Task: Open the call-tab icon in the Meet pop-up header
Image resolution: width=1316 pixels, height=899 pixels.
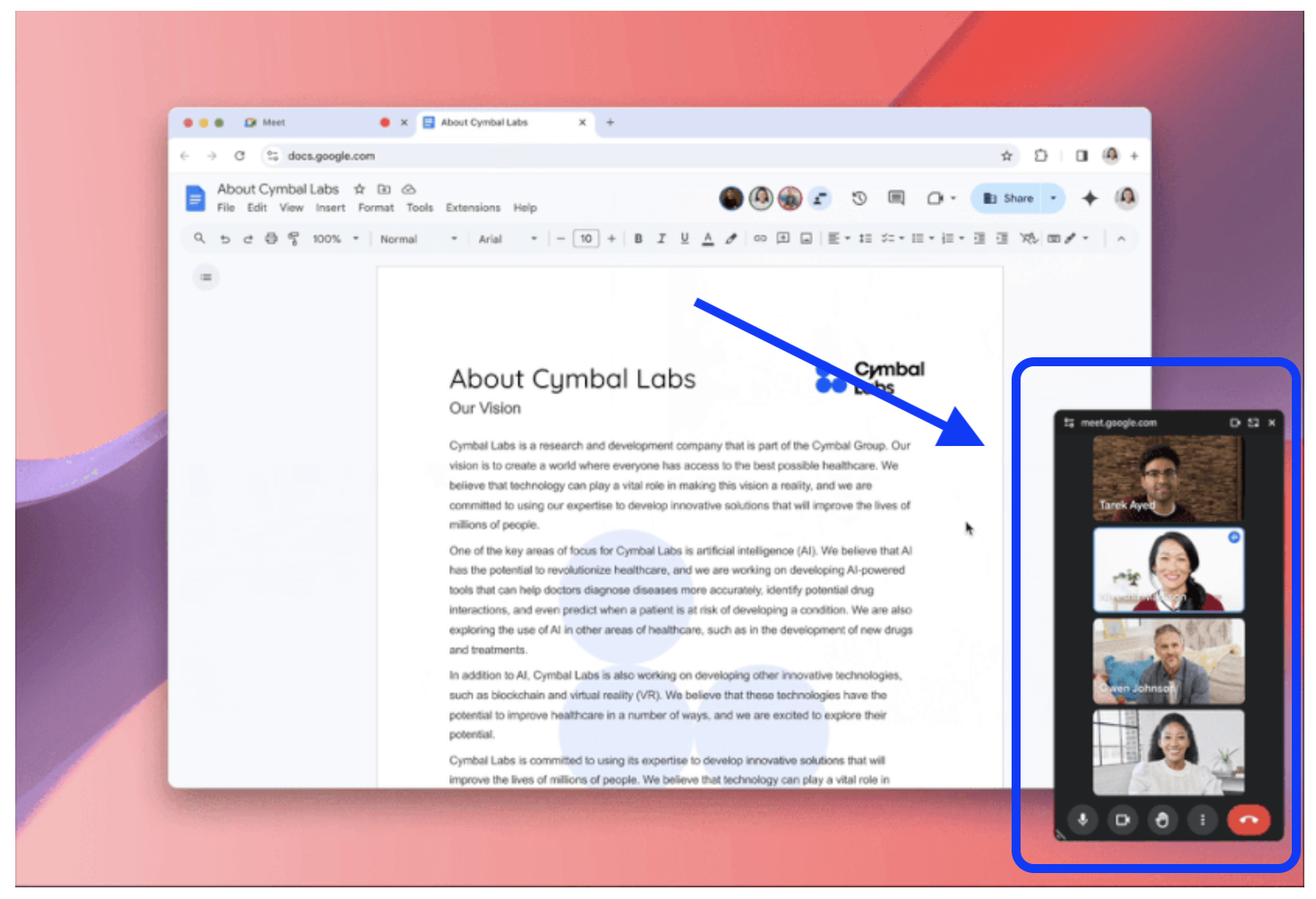Action: point(1235,423)
